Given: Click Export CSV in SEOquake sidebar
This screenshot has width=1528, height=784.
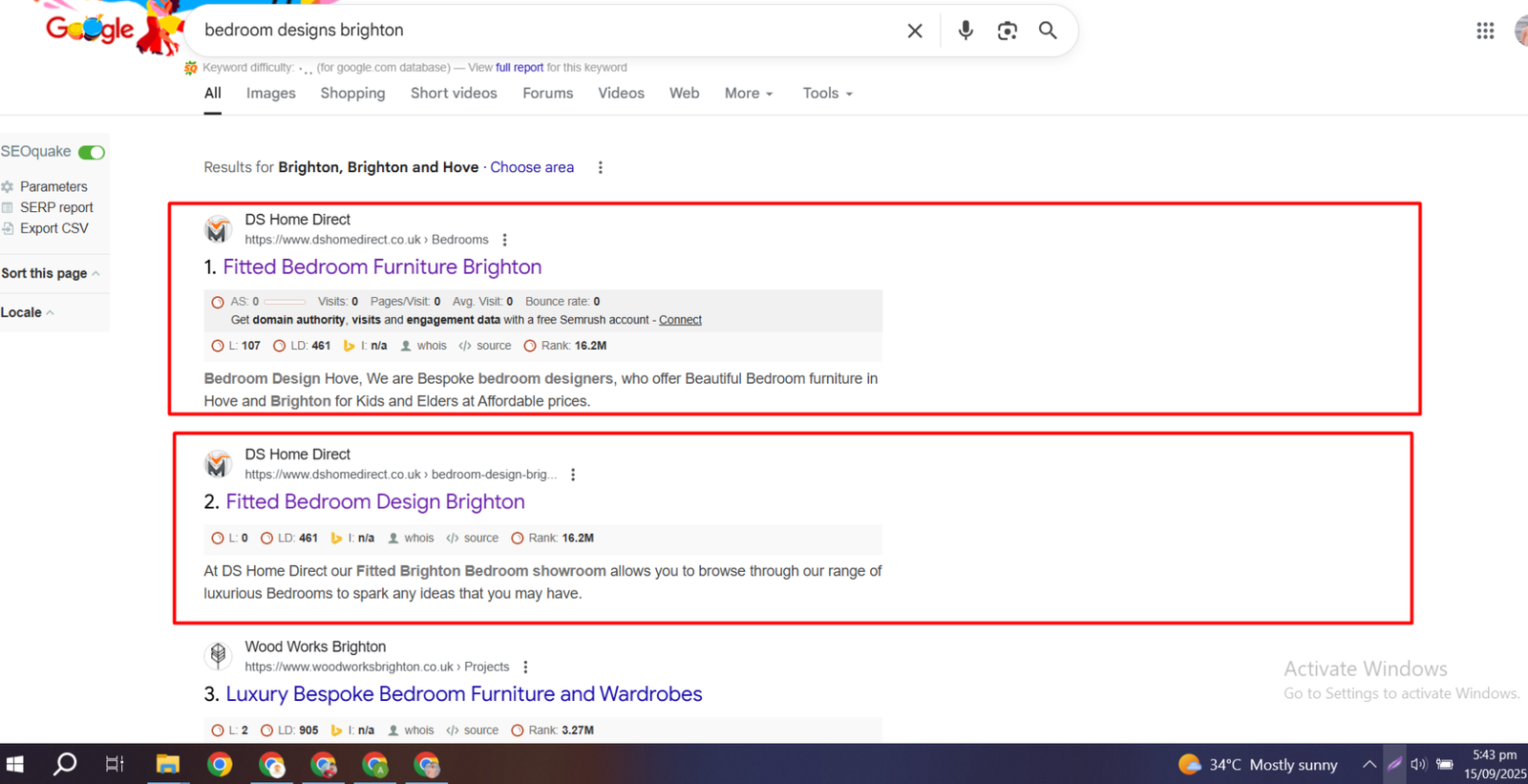Looking at the screenshot, I should [53, 228].
